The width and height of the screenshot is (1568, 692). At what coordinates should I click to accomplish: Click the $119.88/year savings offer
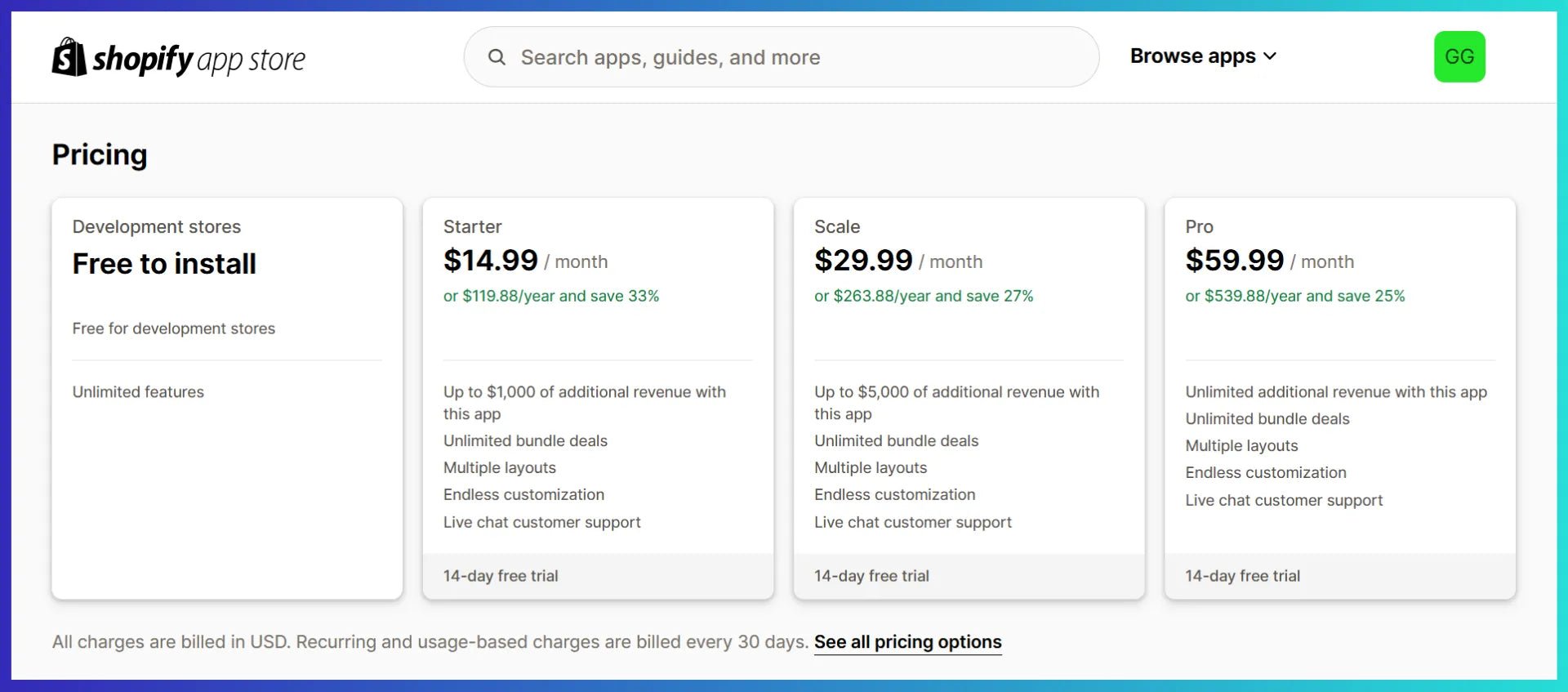[x=551, y=296]
